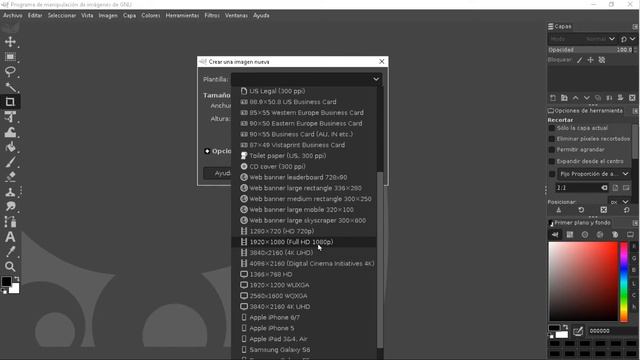640x360 pixels.
Task: Select the Warp Transform tool
Action: tap(10, 132)
